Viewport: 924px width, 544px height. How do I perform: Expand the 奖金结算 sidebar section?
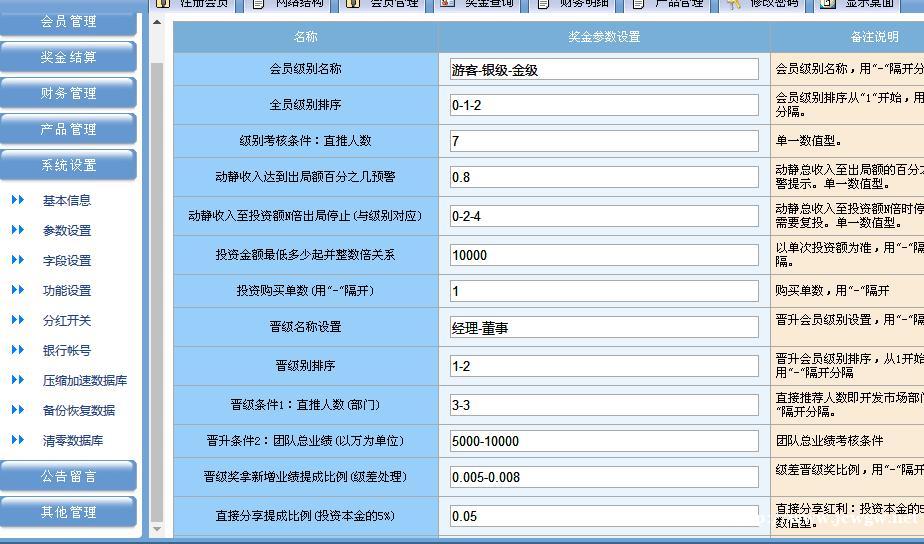(68, 57)
